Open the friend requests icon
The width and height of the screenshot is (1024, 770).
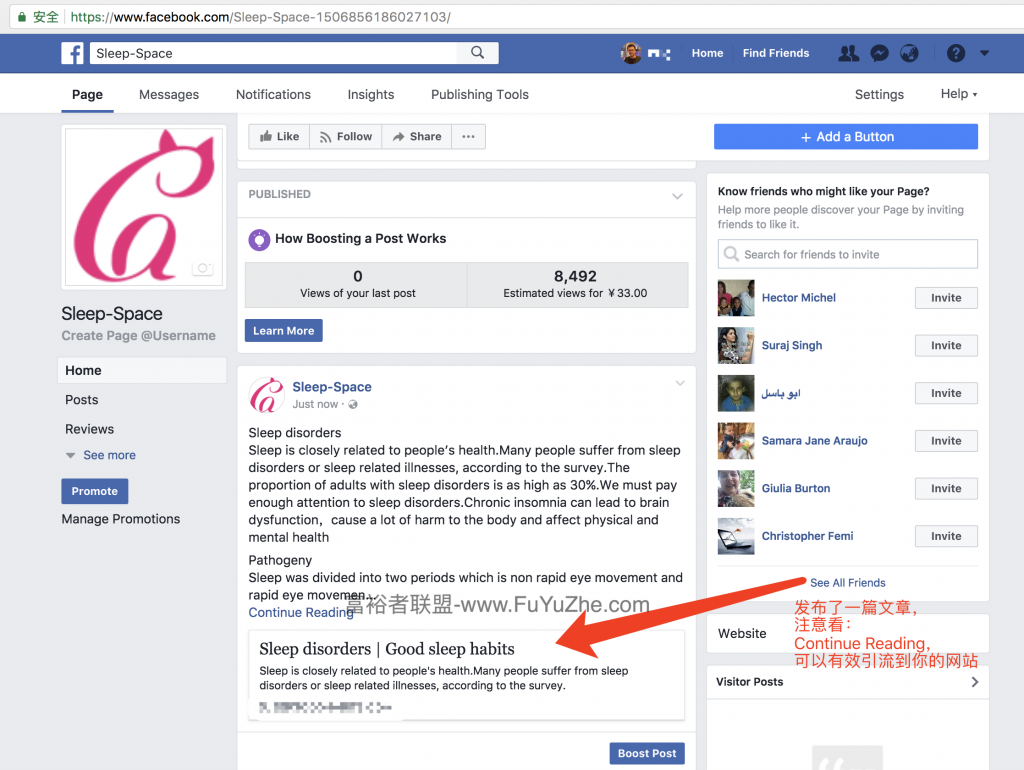pyautogui.click(x=848, y=53)
